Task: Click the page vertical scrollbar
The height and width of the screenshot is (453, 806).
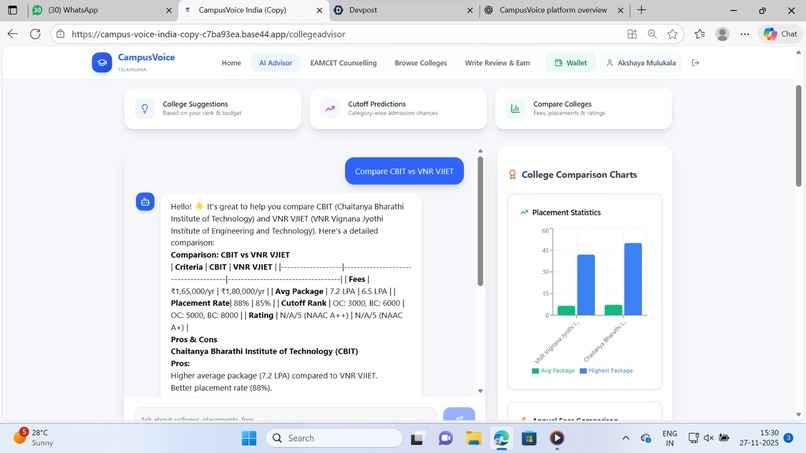Action: pyautogui.click(x=798, y=136)
